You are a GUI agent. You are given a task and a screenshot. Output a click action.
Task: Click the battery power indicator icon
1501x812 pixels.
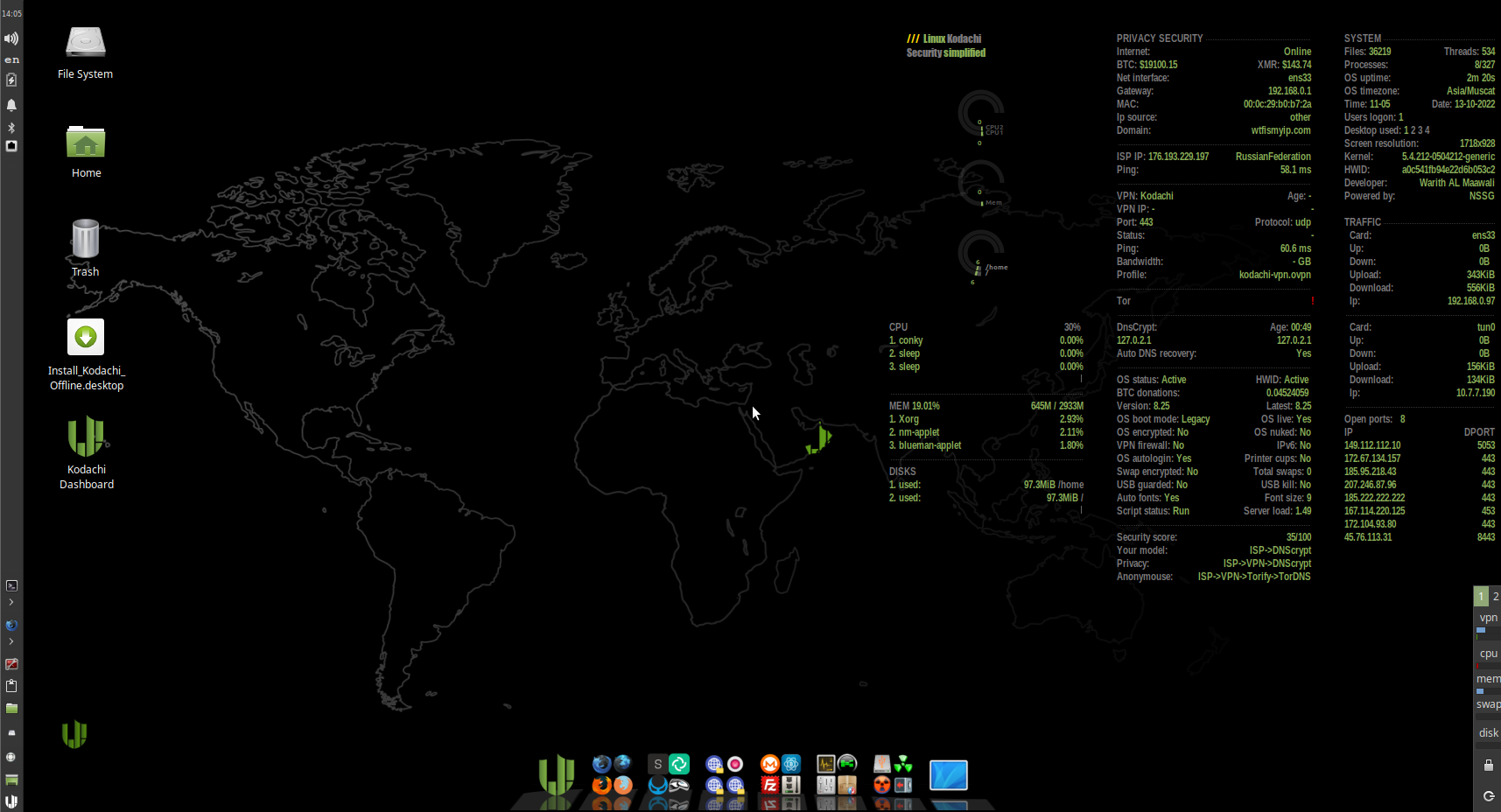click(x=11, y=80)
